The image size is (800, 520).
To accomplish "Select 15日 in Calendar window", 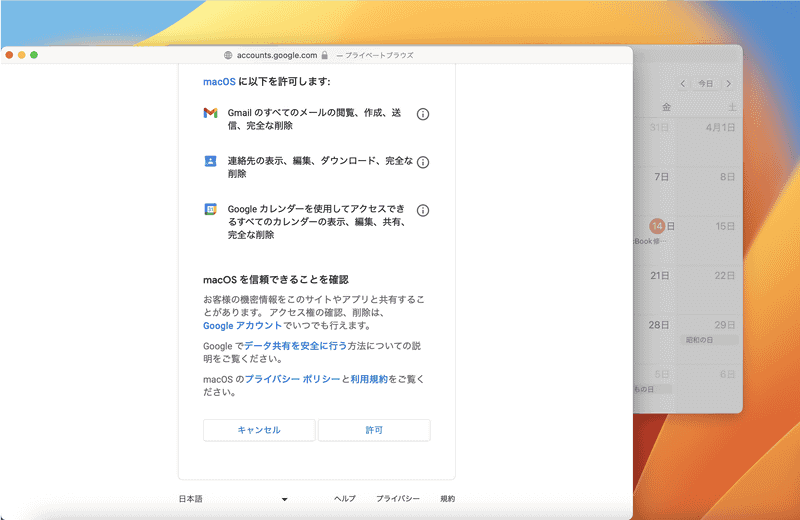I will click(x=725, y=226).
